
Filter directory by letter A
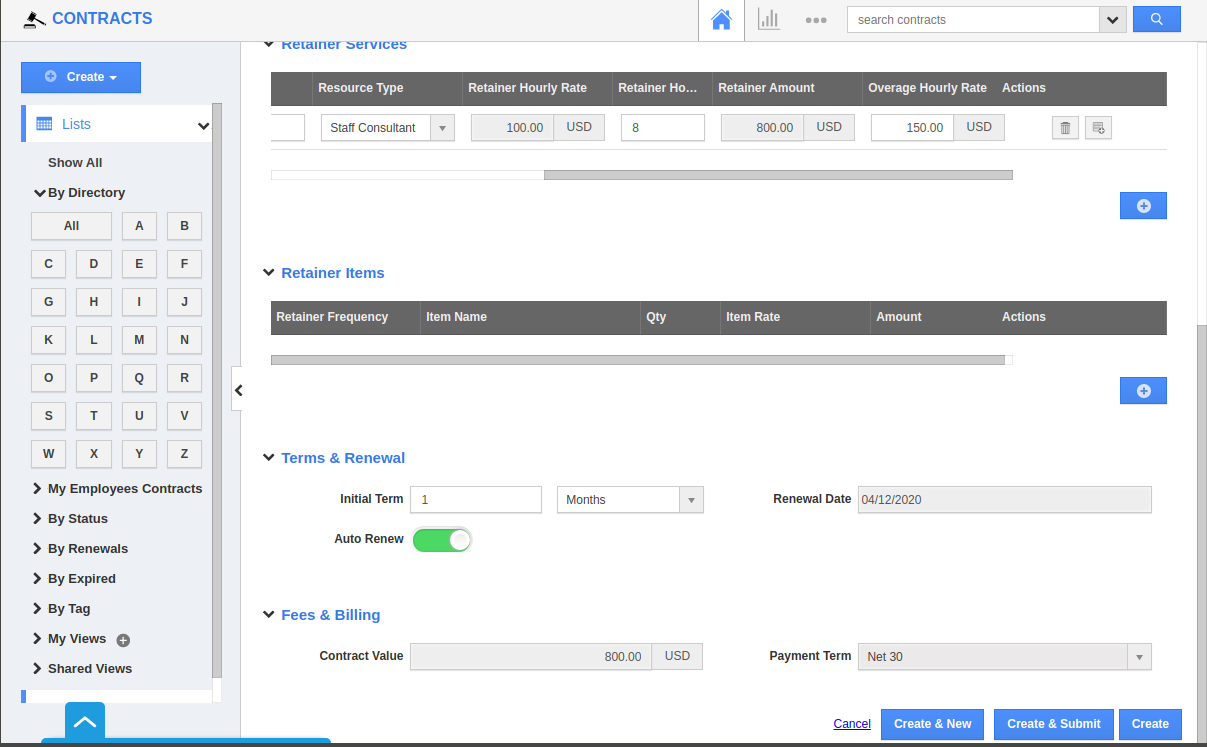click(x=139, y=226)
